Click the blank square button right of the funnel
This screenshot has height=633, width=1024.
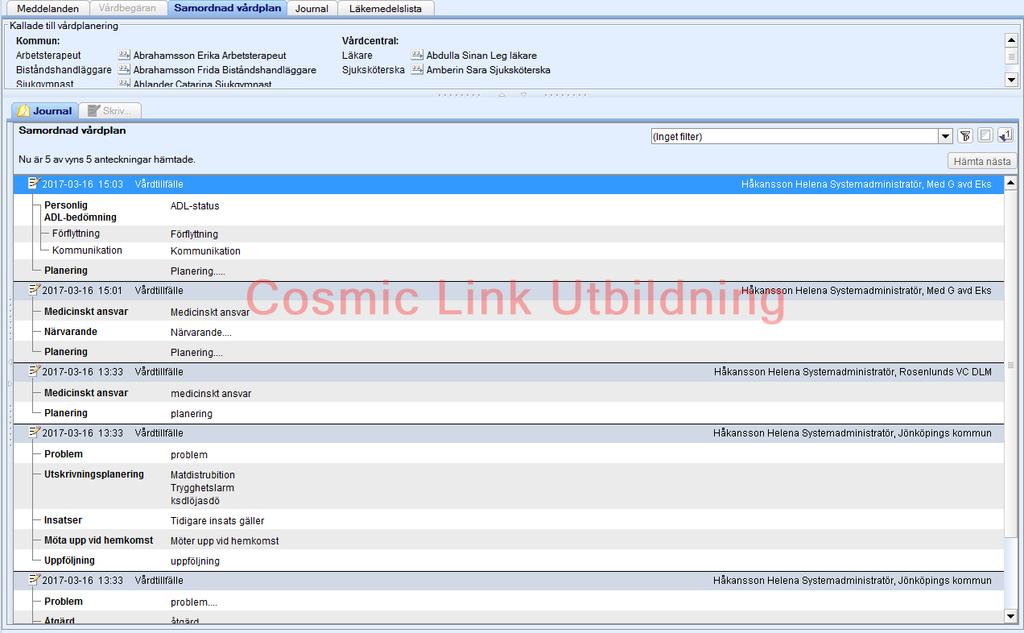(x=985, y=136)
